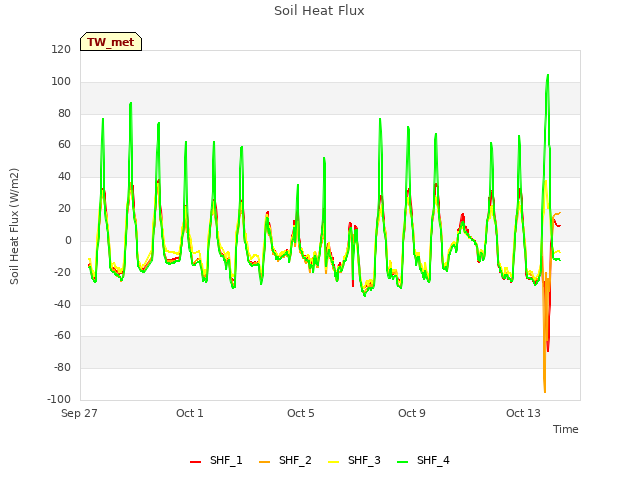Toggle the SHF_2 legend entry
Viewport: 640px width, 480px height.
click(285, 460)
